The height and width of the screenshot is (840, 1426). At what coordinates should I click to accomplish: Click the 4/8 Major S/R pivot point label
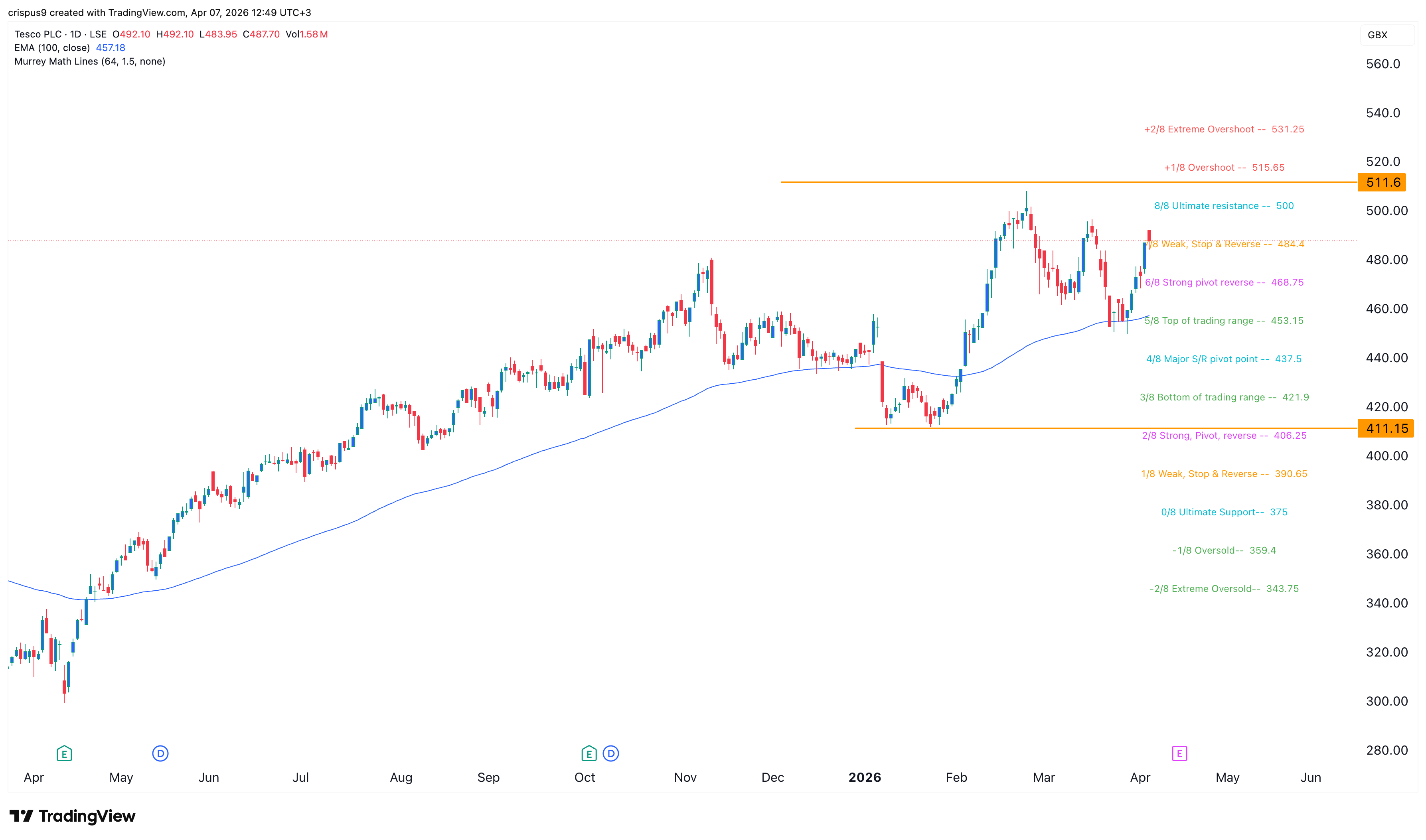tap(1223, 359)
